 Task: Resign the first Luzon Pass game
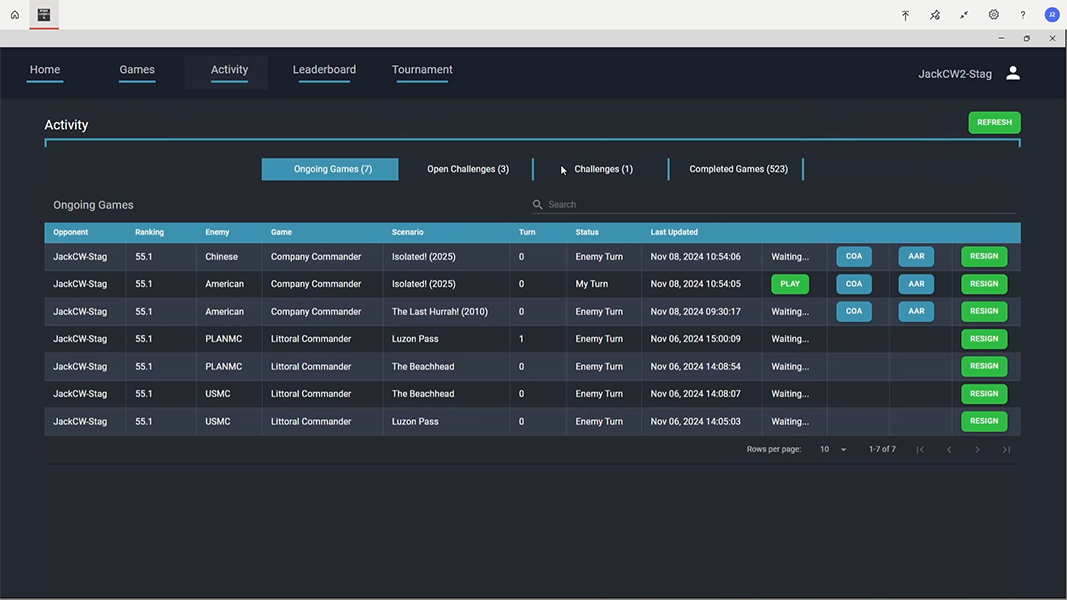point(983,338)
